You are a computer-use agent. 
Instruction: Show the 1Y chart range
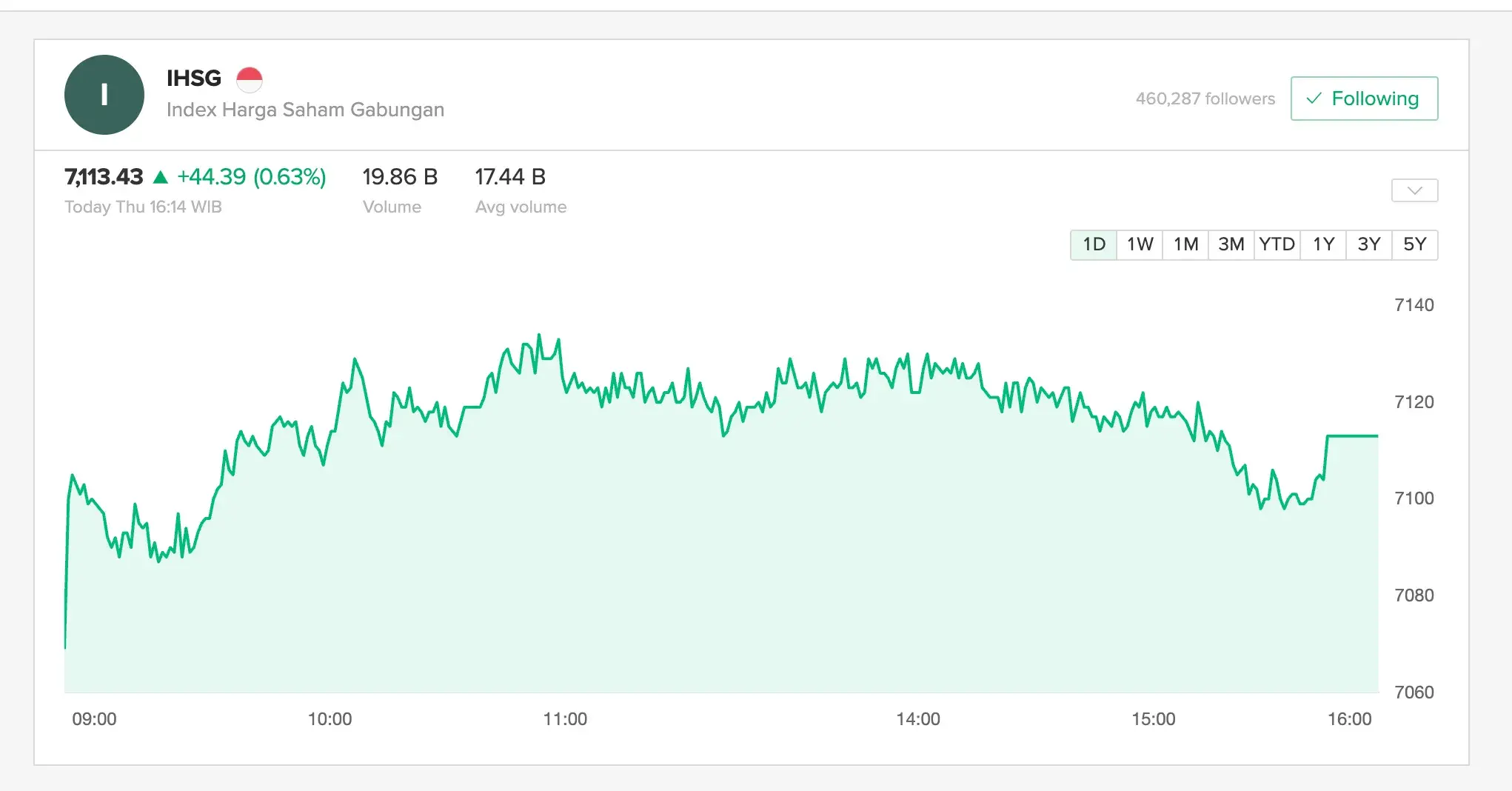coord(1323,244)
